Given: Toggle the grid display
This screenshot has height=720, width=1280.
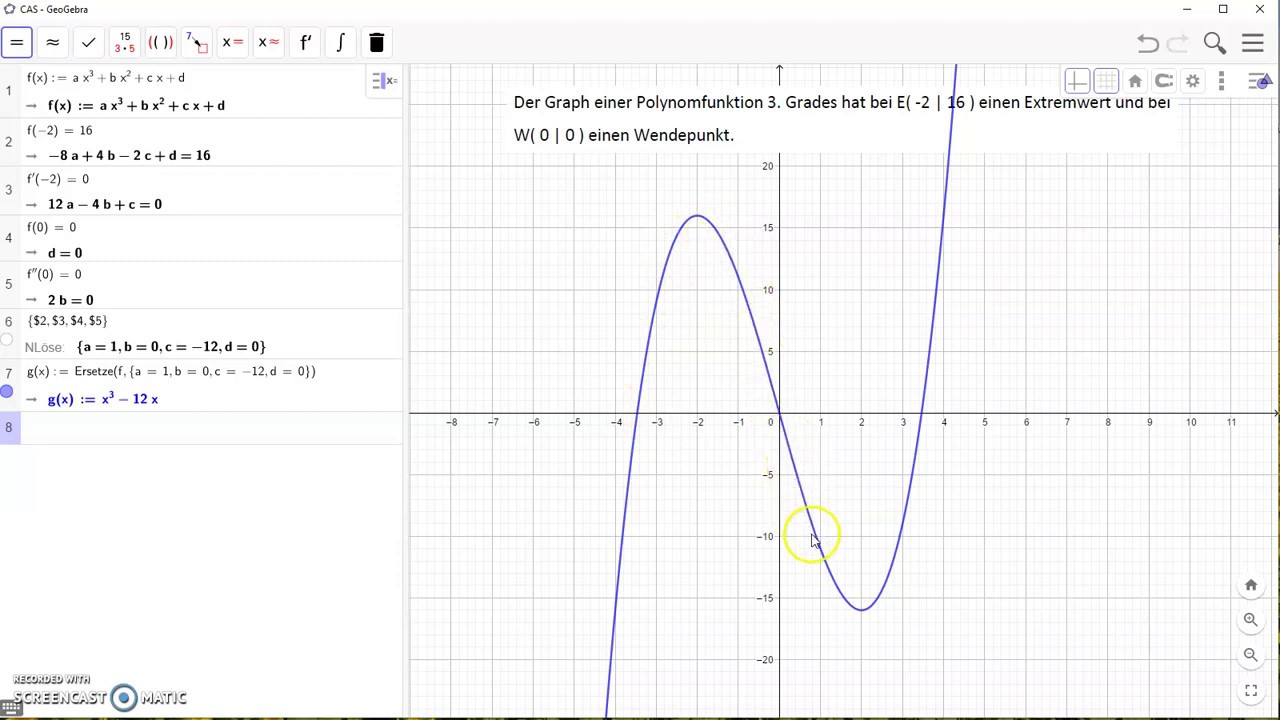Looking at the screenshot, I should tap(1106, 81).
